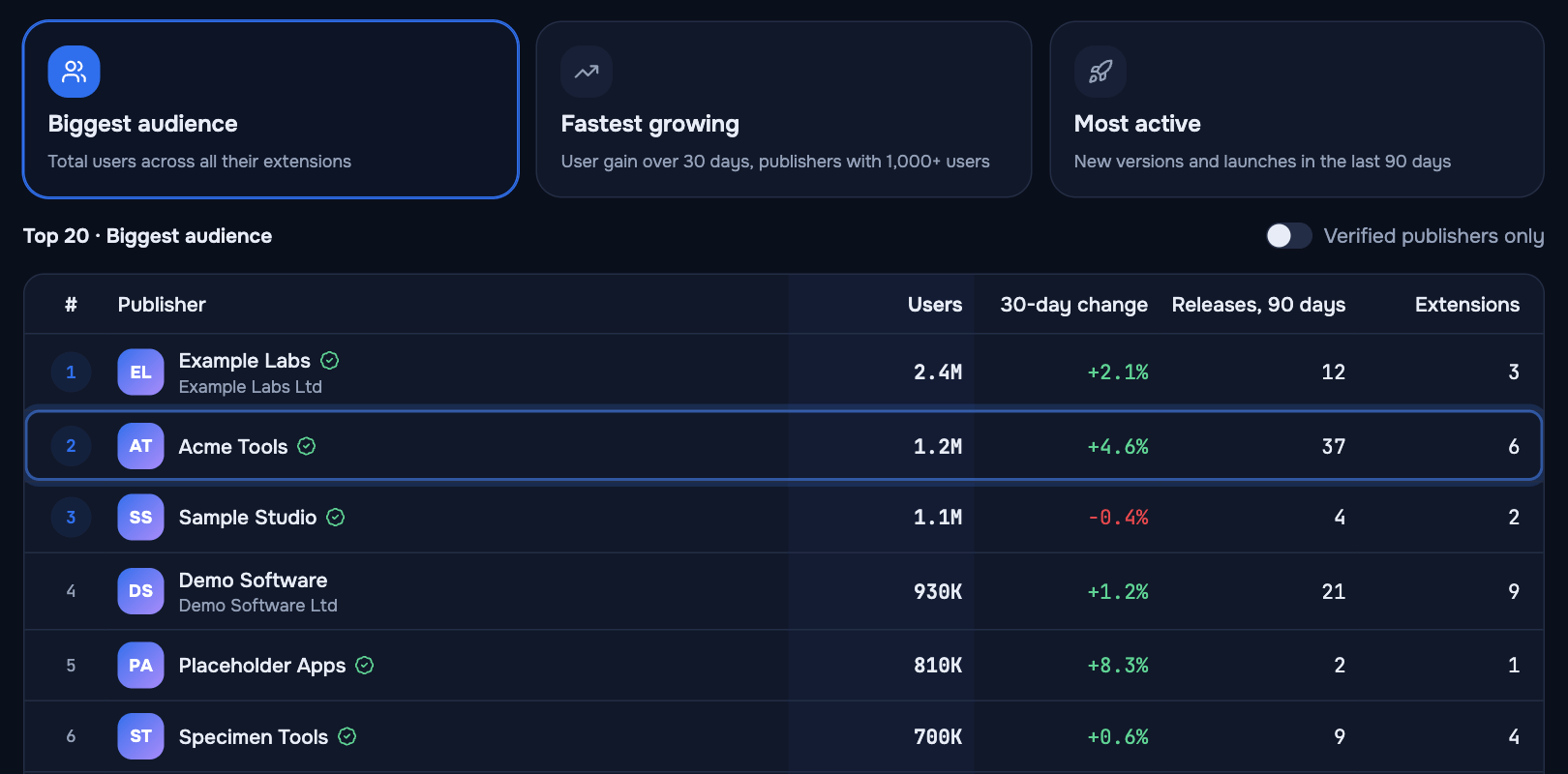Click the Demo Software Ltd subtitle
This screenshot has height=774, width=1568.
258,606
